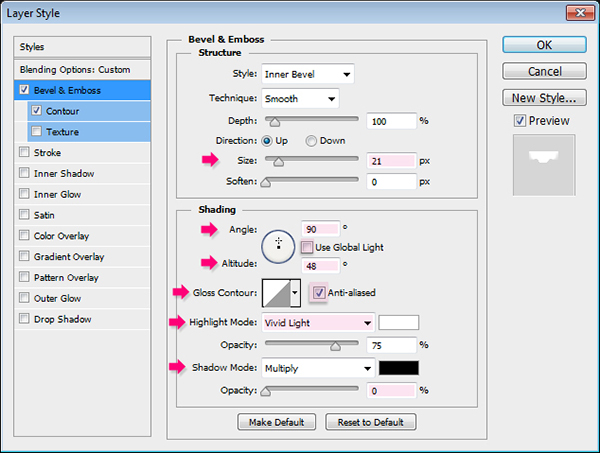The height and width of the screenshot is (453, 600).
Task: Open the white highlight color swatch
Action: pyautogui.click(x=398, y=323)
